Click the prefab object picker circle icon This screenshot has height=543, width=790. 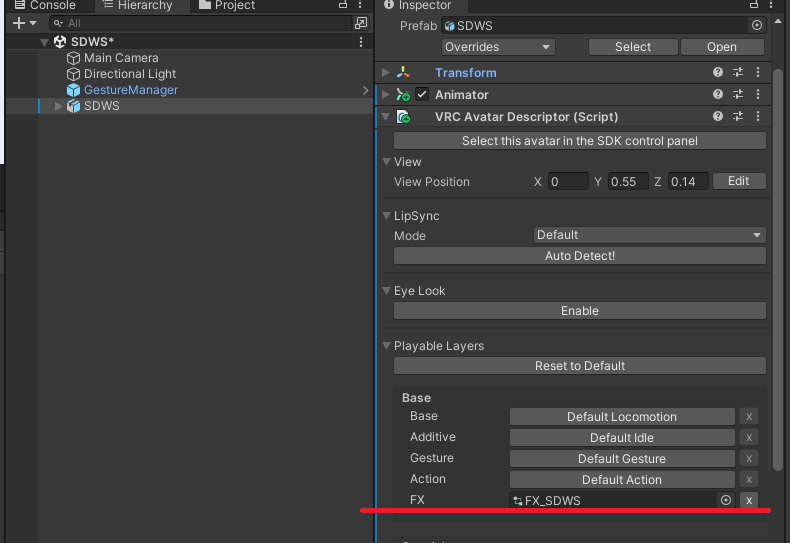756,25
